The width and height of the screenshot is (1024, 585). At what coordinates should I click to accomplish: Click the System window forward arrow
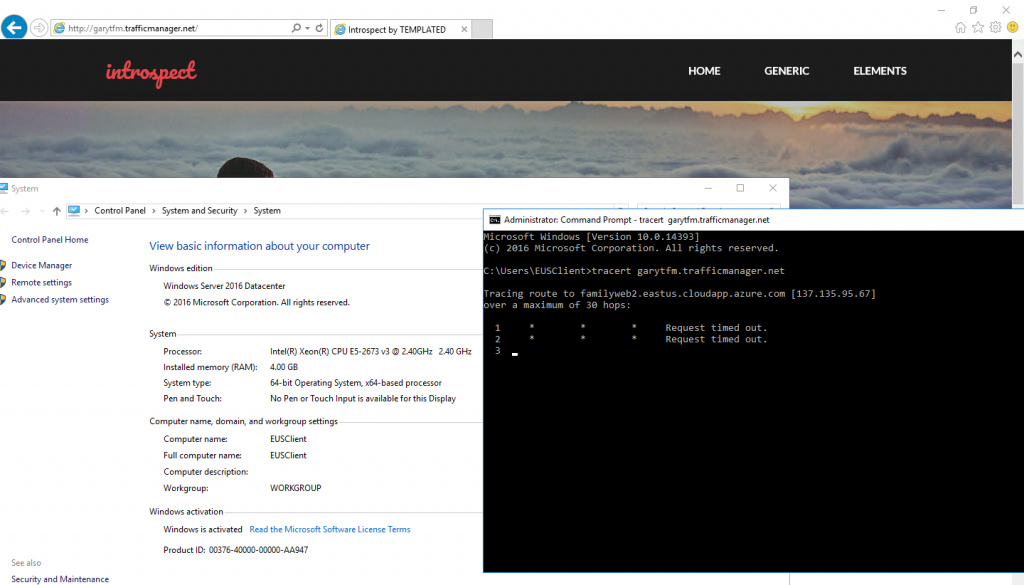click(25, 211)
